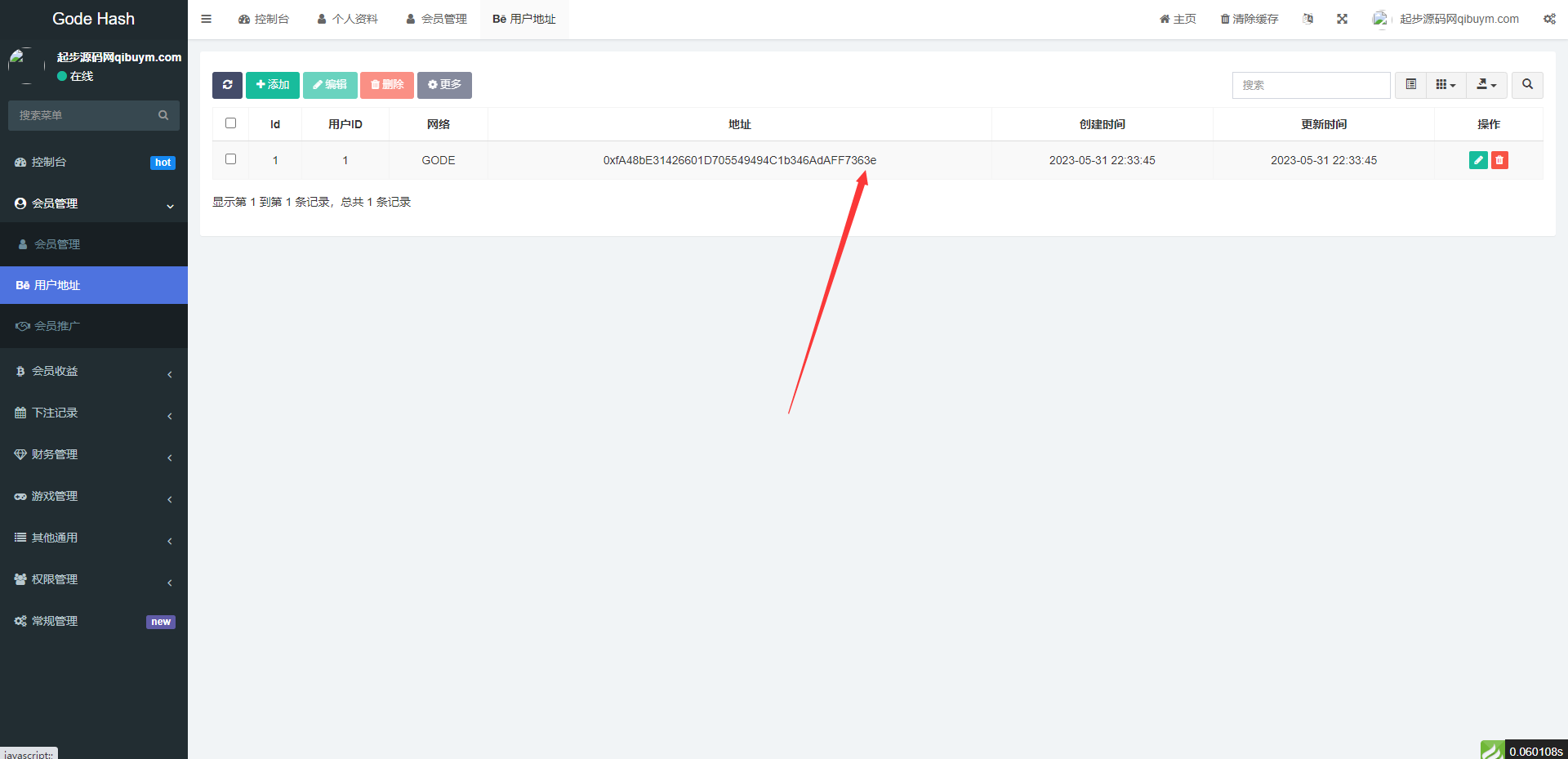
Task: Click the hot badge beside 控制台
Action: tap(163, 163)
